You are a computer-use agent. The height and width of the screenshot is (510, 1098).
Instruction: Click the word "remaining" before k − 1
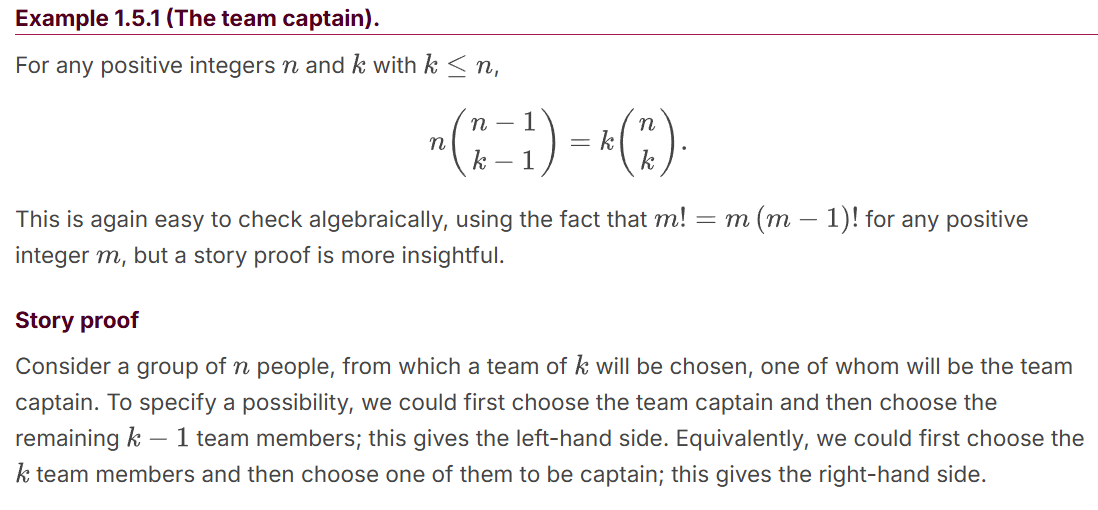67,438
